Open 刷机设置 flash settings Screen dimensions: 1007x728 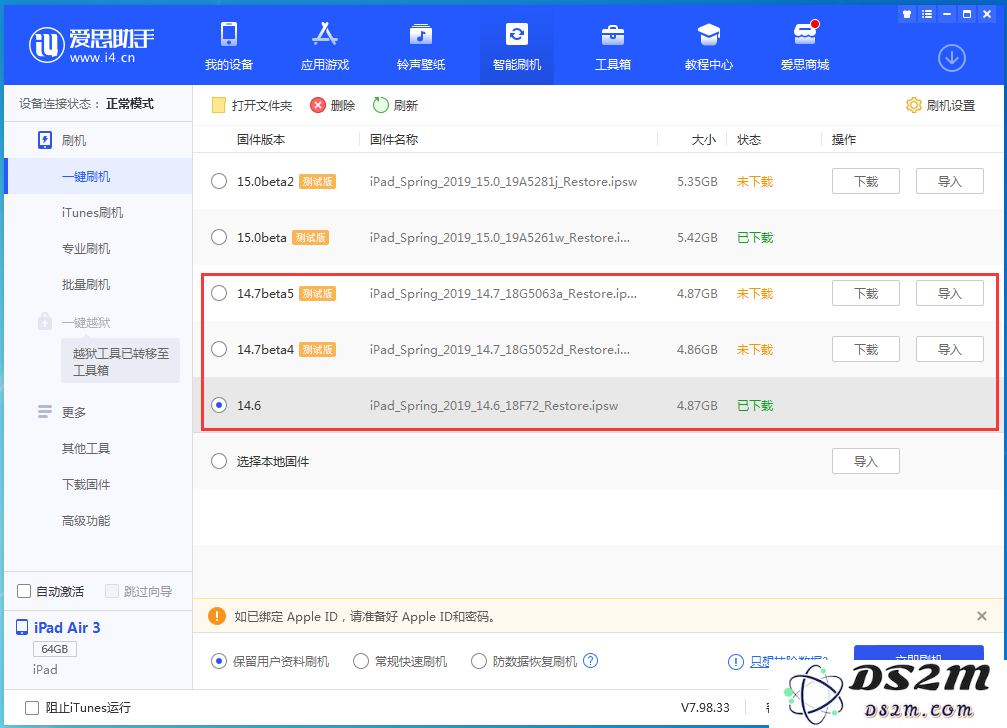coord(940,105)
